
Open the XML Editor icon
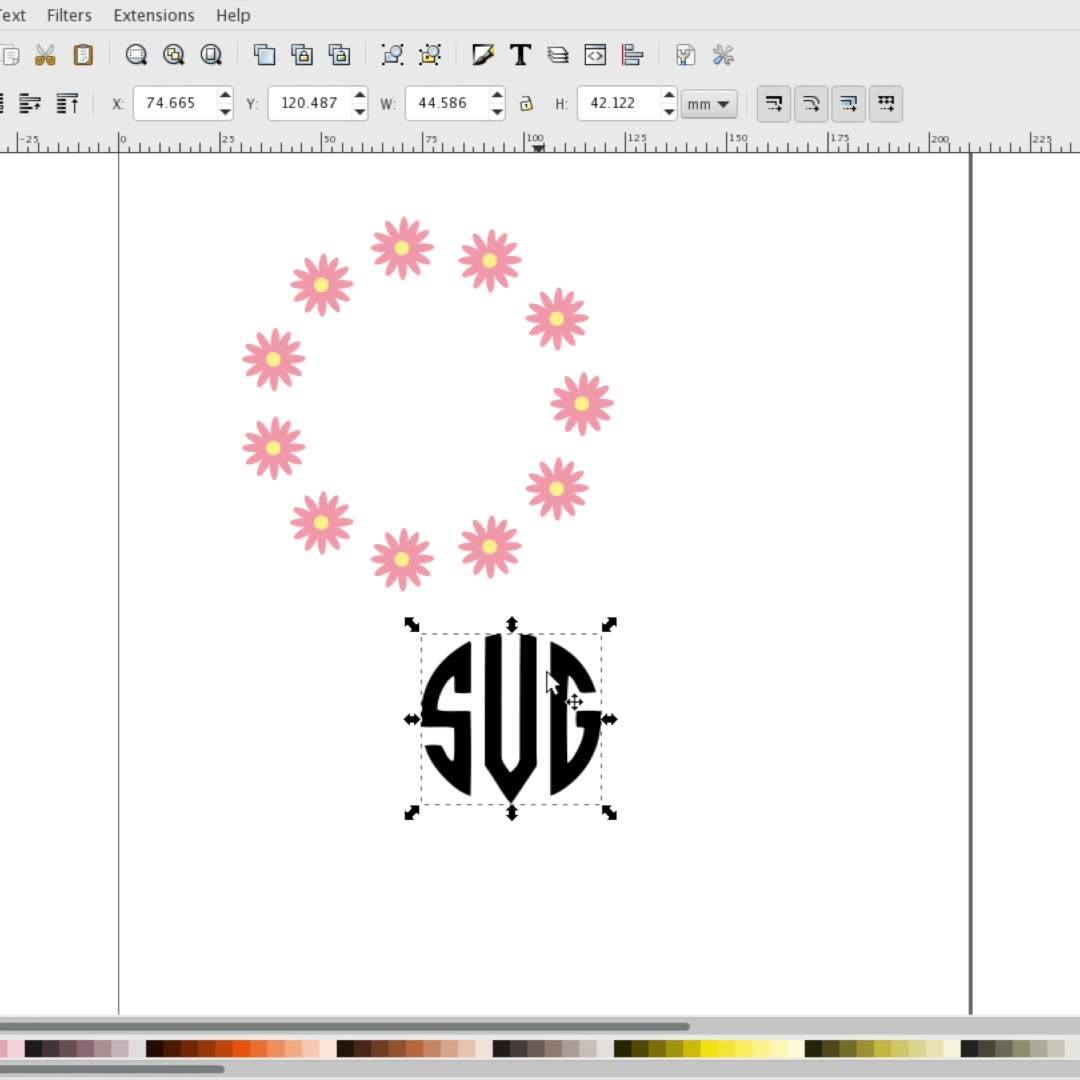595,55
